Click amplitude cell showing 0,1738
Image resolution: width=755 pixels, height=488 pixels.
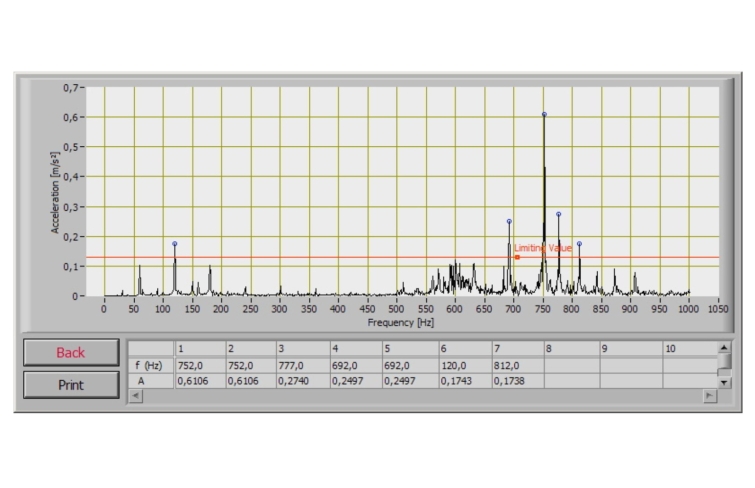tap(515, 381)
